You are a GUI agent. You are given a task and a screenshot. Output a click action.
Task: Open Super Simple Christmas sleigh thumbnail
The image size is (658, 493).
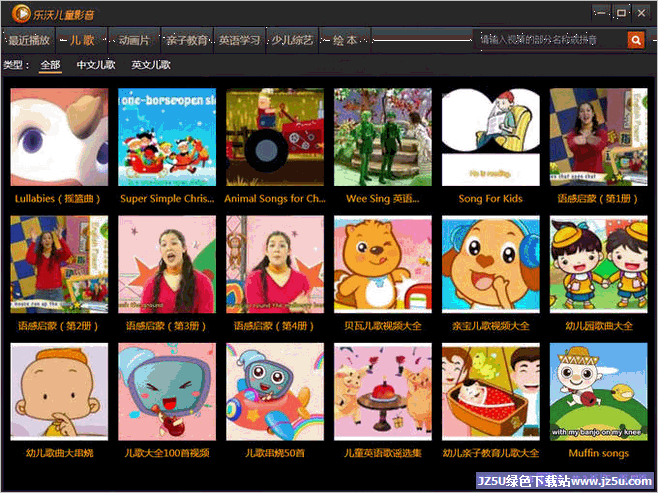pos(167,137)
